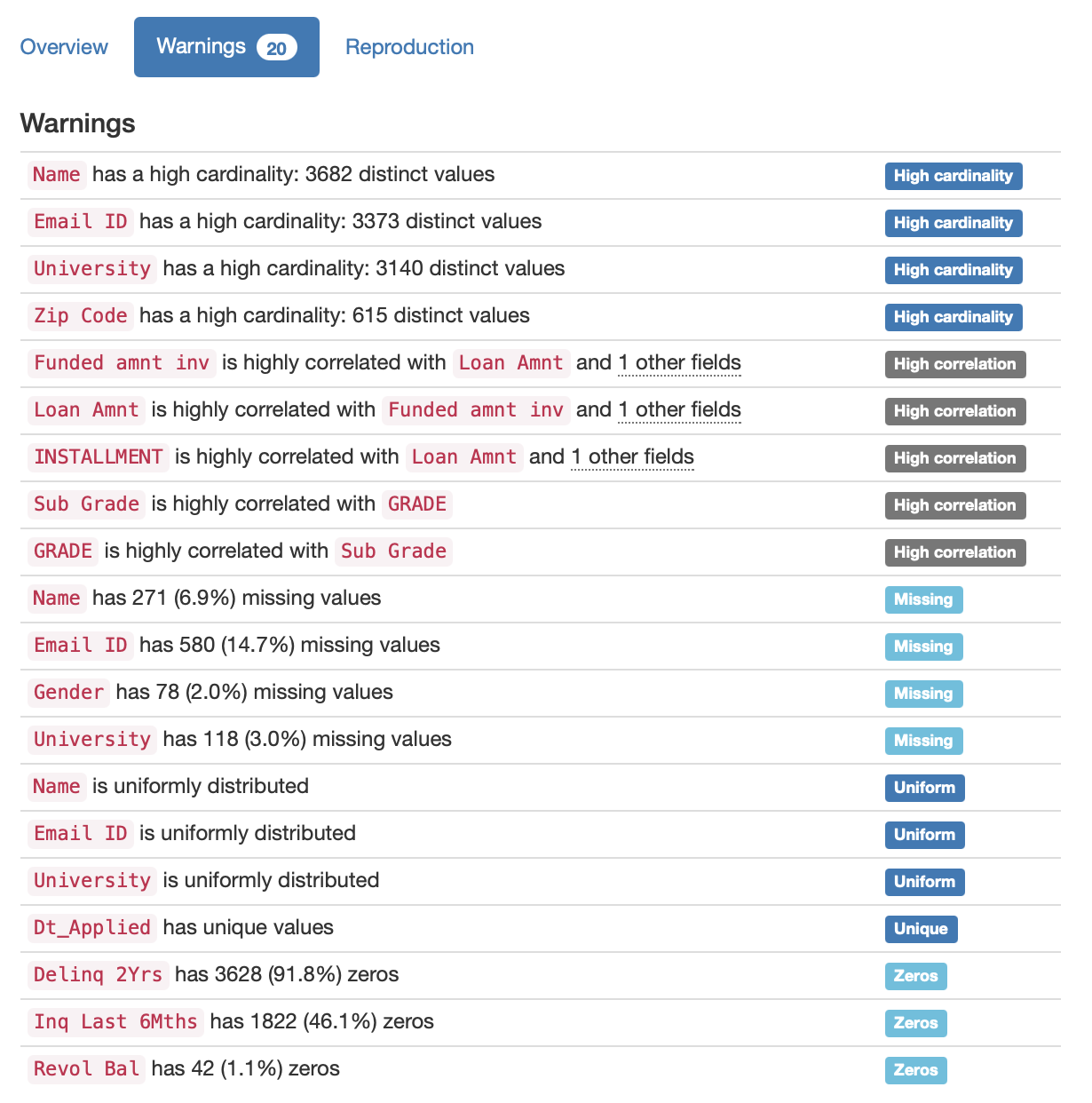Screen dimensions: 1092x1103
Task: Click Uniform badge in University row
Action: (924, 882)
